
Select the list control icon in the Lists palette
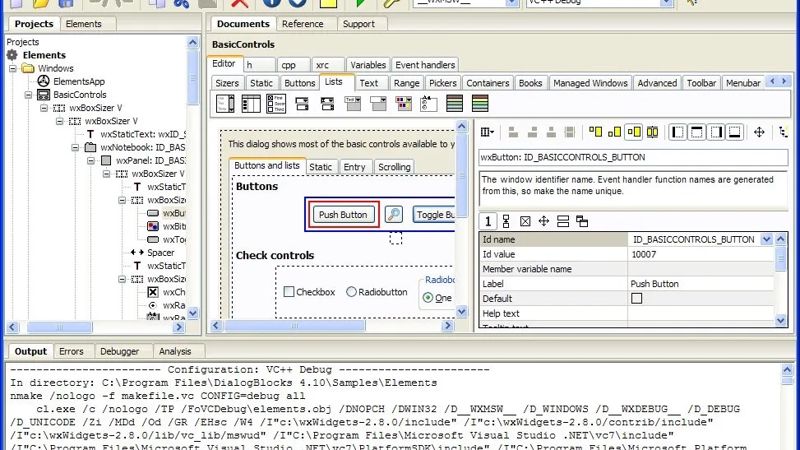click(251, 104)
